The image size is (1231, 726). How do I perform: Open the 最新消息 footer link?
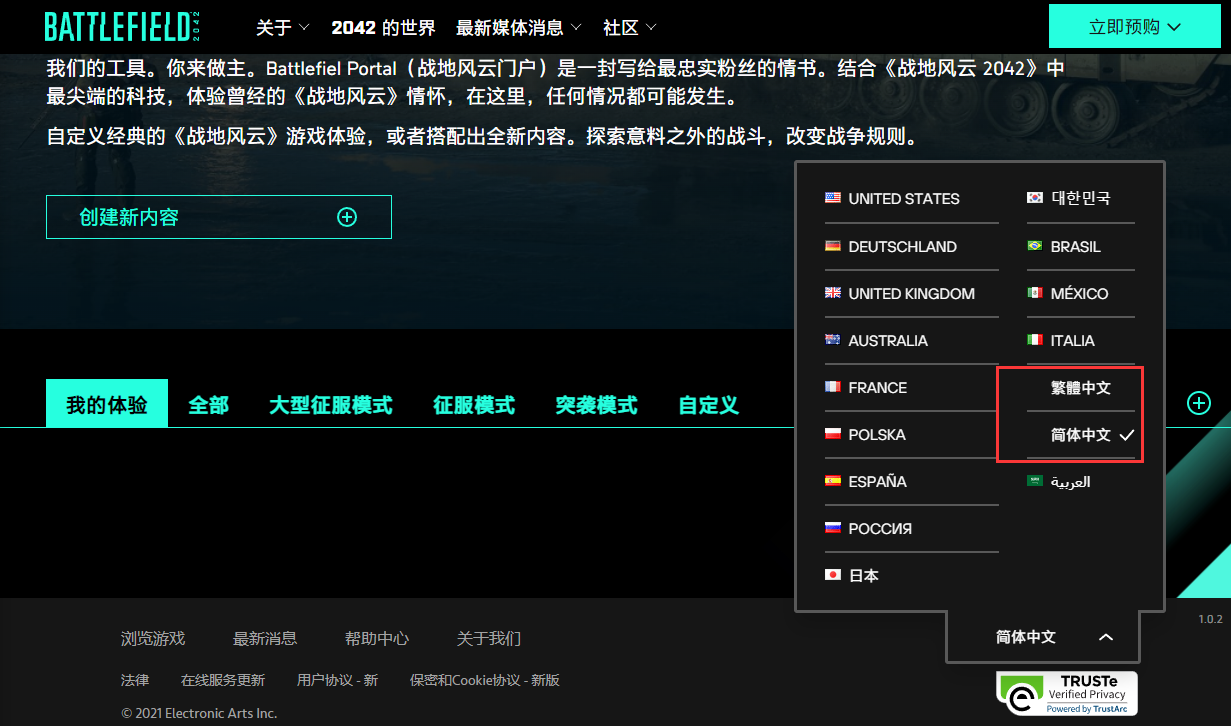(265, 638)
